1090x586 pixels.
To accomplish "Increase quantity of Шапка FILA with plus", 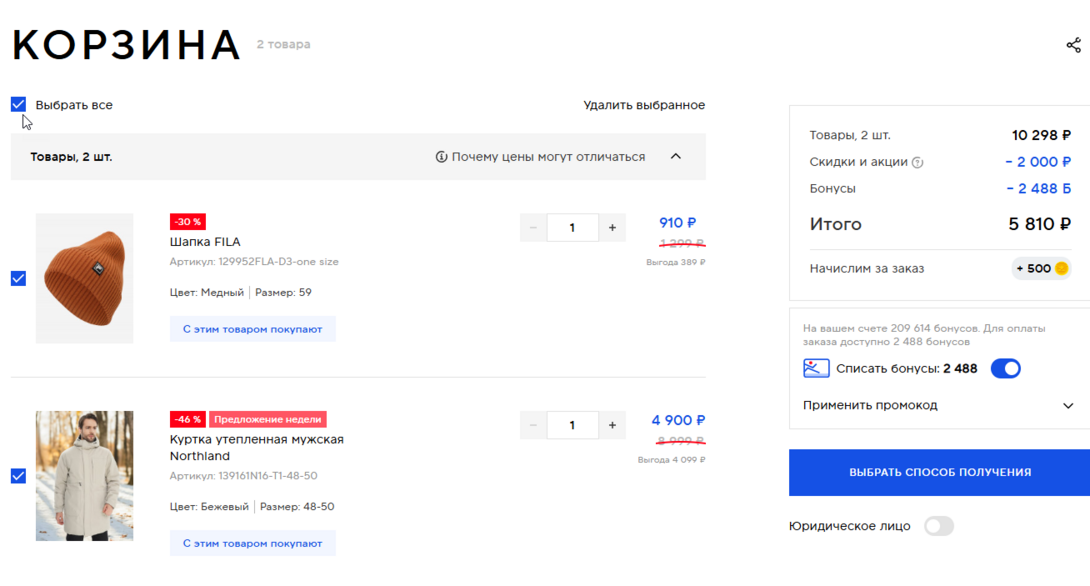I will 612,228.
